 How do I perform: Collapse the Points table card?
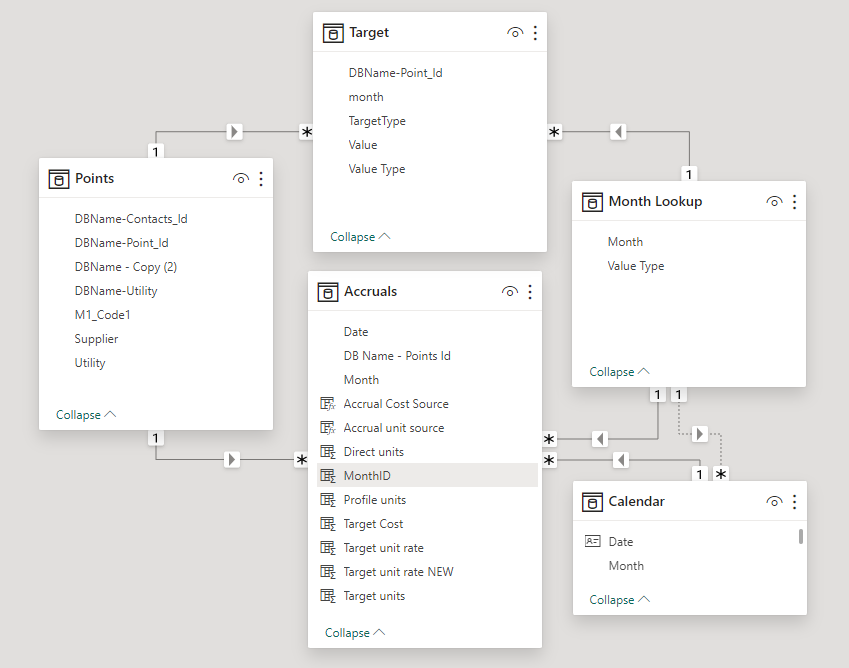pyautogui.click(x=86, y=415)
